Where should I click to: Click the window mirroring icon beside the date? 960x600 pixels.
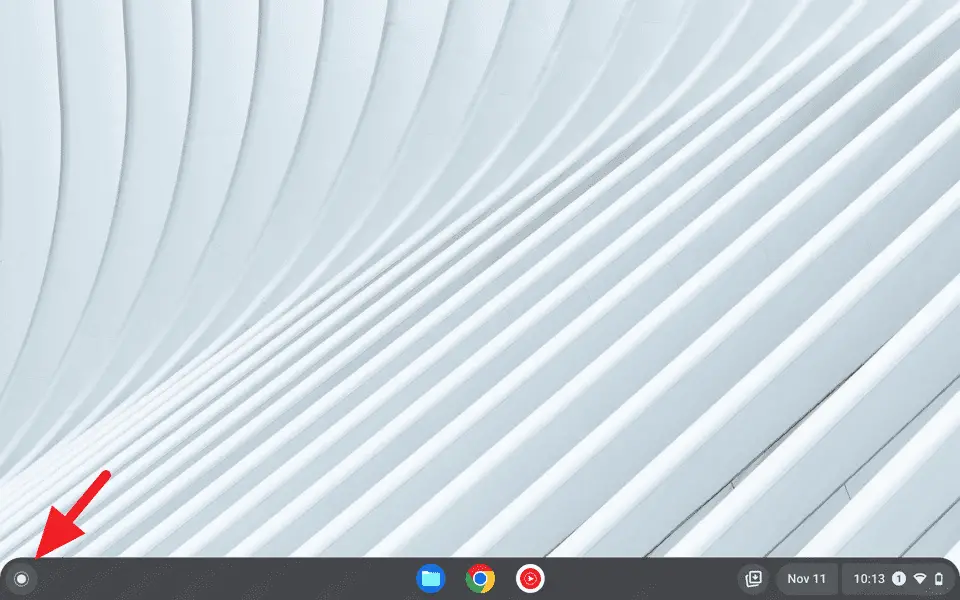752,579
